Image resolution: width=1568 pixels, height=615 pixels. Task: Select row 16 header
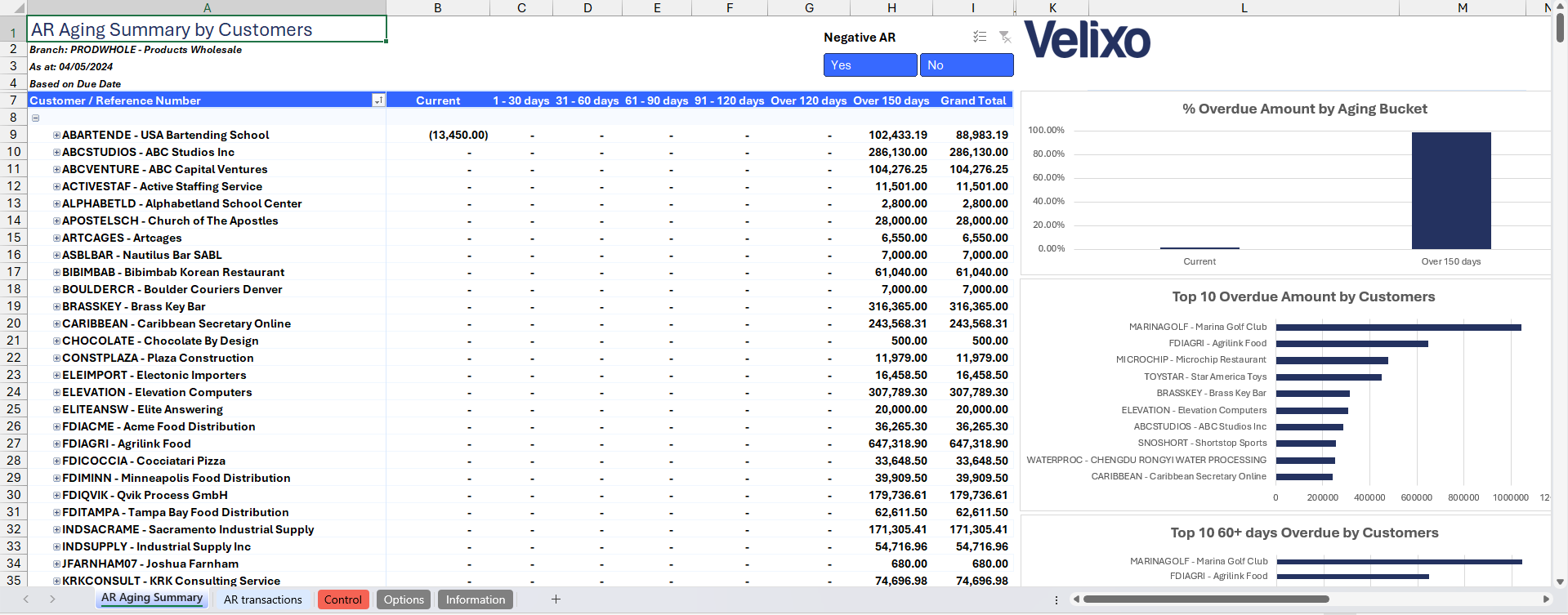(x=14, y=255)
